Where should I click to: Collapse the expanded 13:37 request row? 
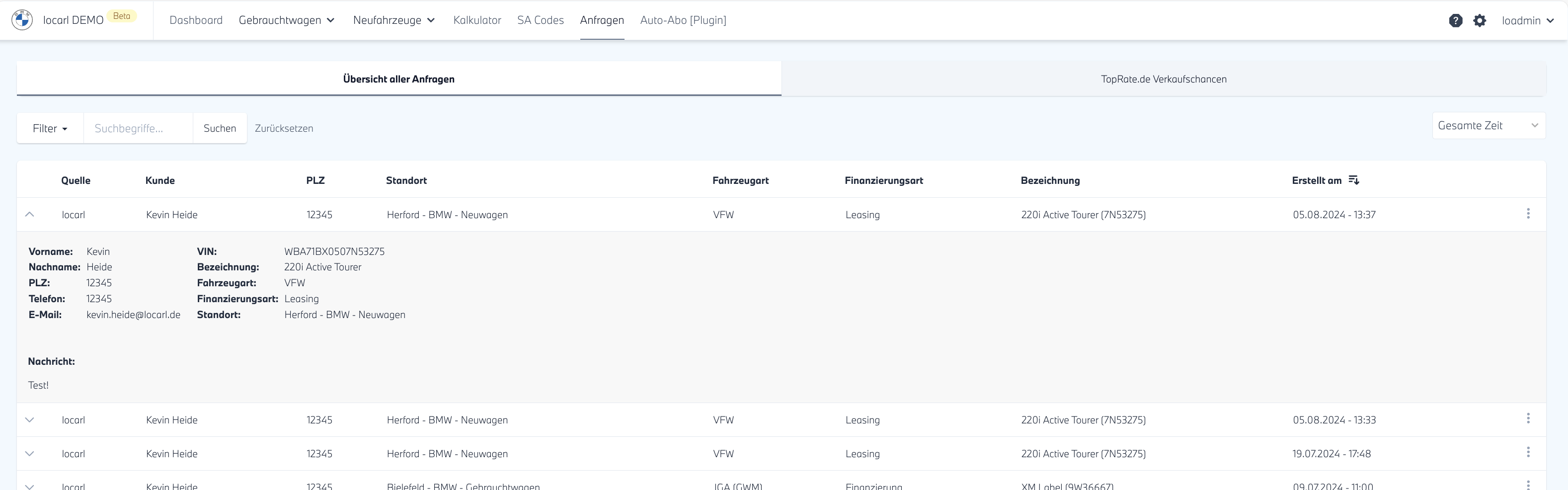[29, 214]
